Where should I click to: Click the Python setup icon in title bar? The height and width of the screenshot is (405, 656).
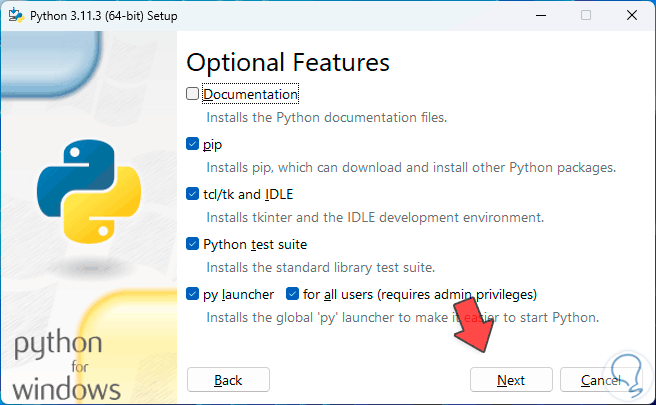click(14, 15)
